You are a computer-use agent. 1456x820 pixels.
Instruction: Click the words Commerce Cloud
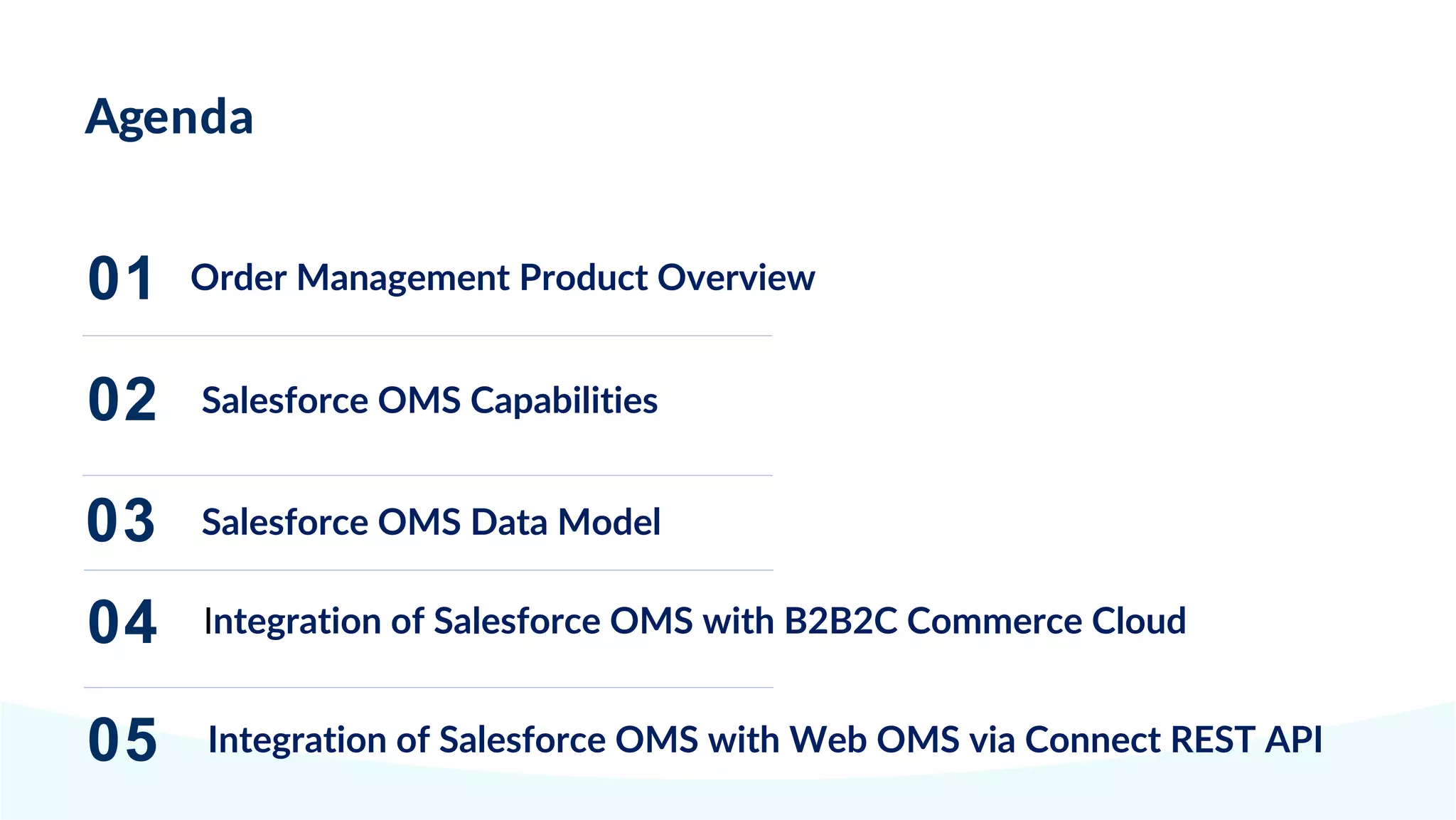click(x=1046, y=621)
